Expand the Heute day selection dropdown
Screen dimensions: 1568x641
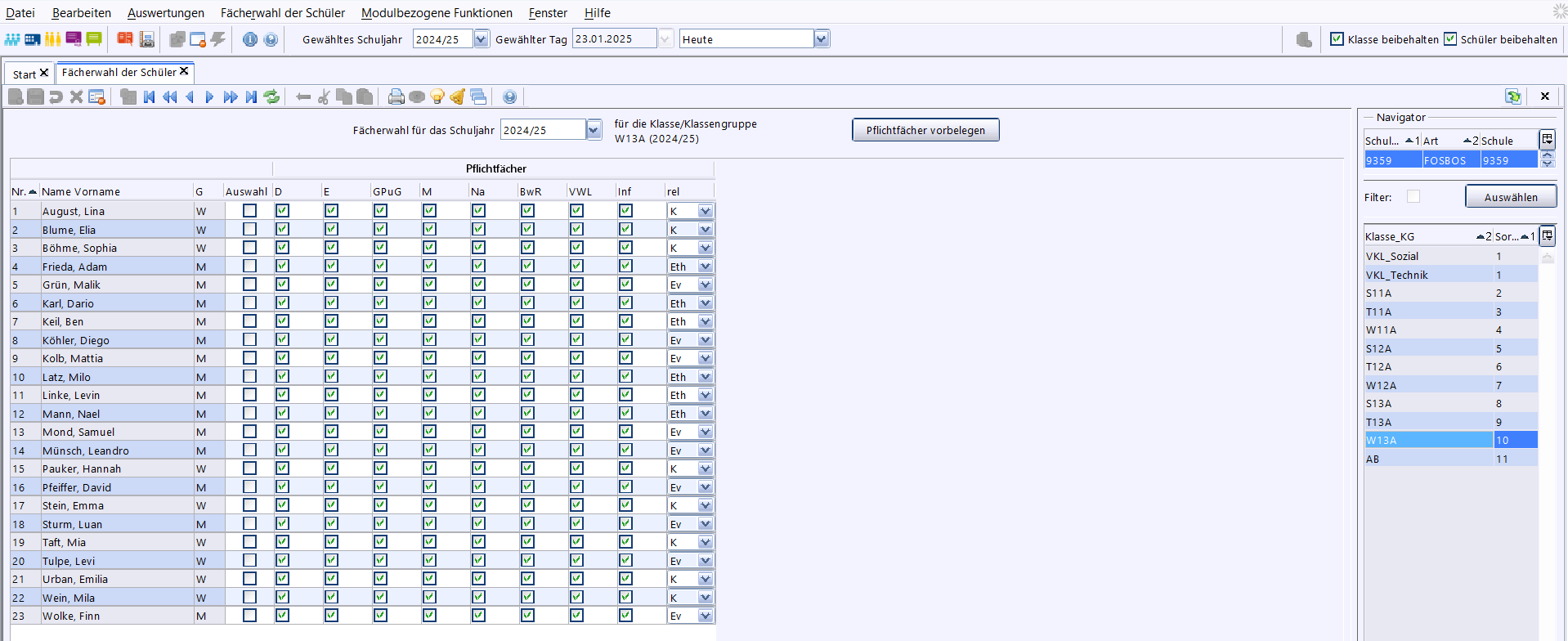pyautogui.click(x=822, y=38)
